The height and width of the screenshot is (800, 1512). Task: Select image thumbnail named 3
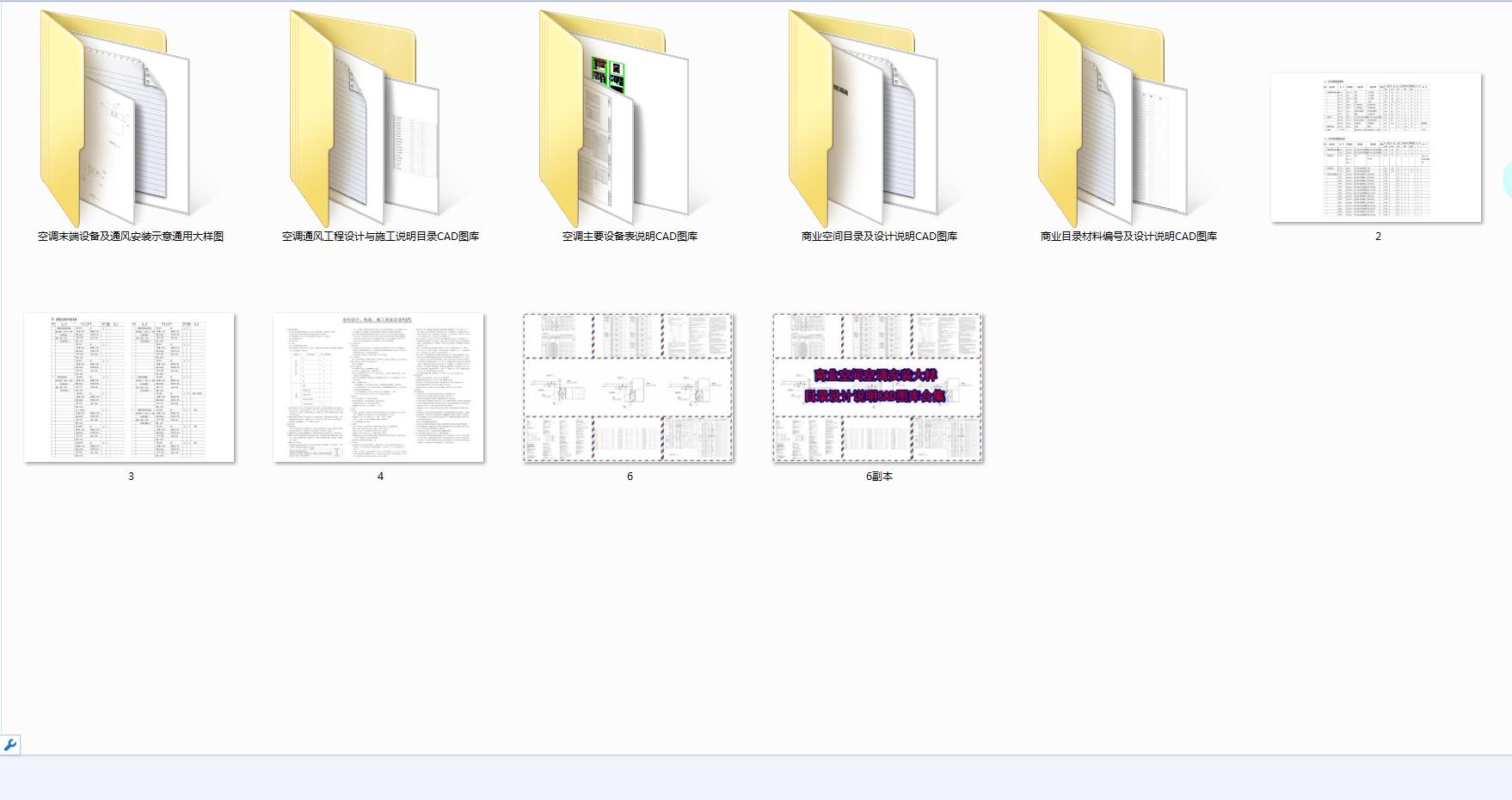click(x=129, y=388)
